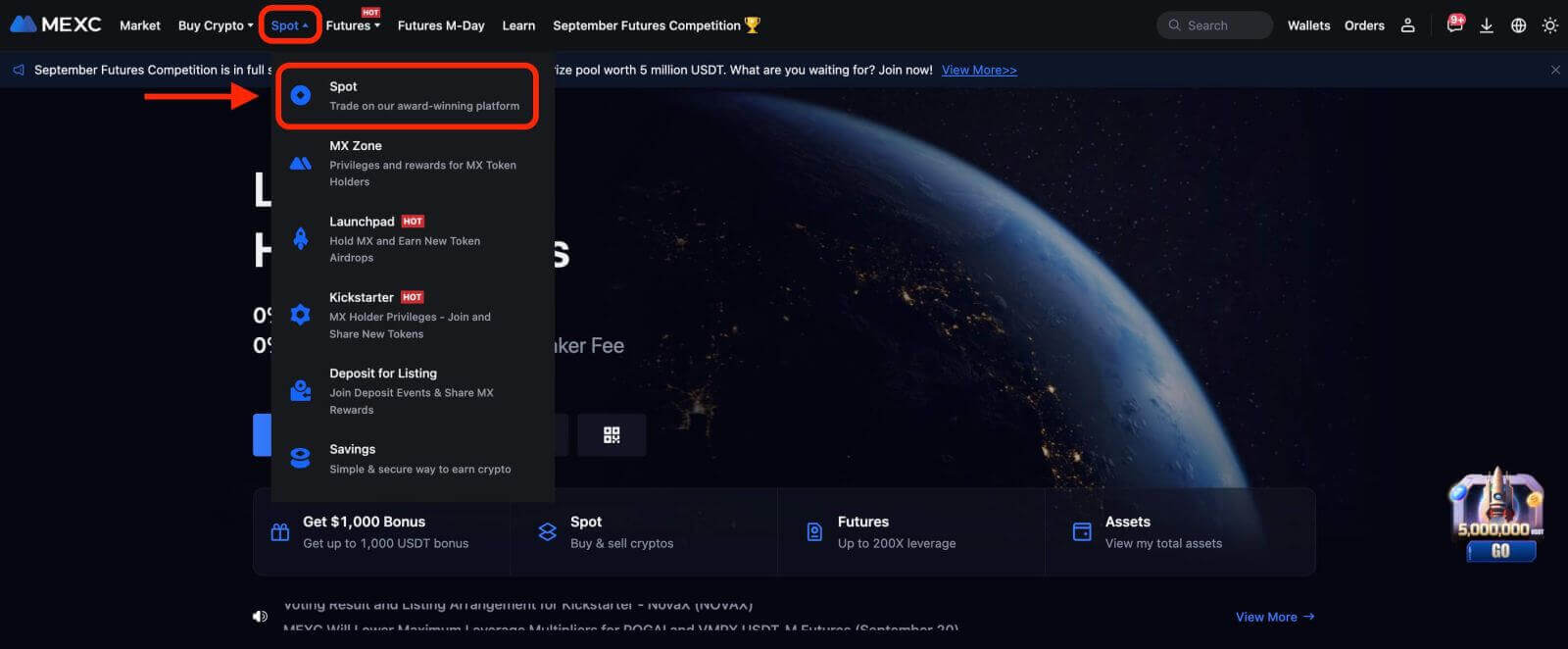Select Deposit for Listing in dropdown
The image size is (1568, 649).
pyautogui.click(x=412, y=391)
